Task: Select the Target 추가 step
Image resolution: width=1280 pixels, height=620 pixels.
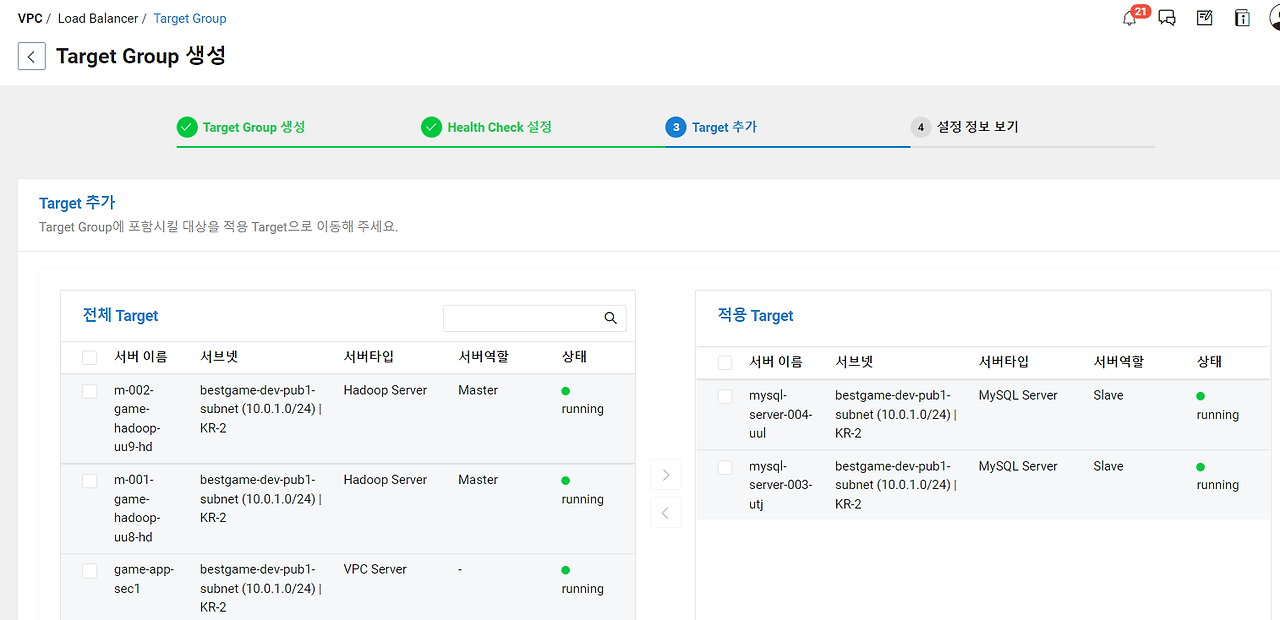Action: [724, 127]
